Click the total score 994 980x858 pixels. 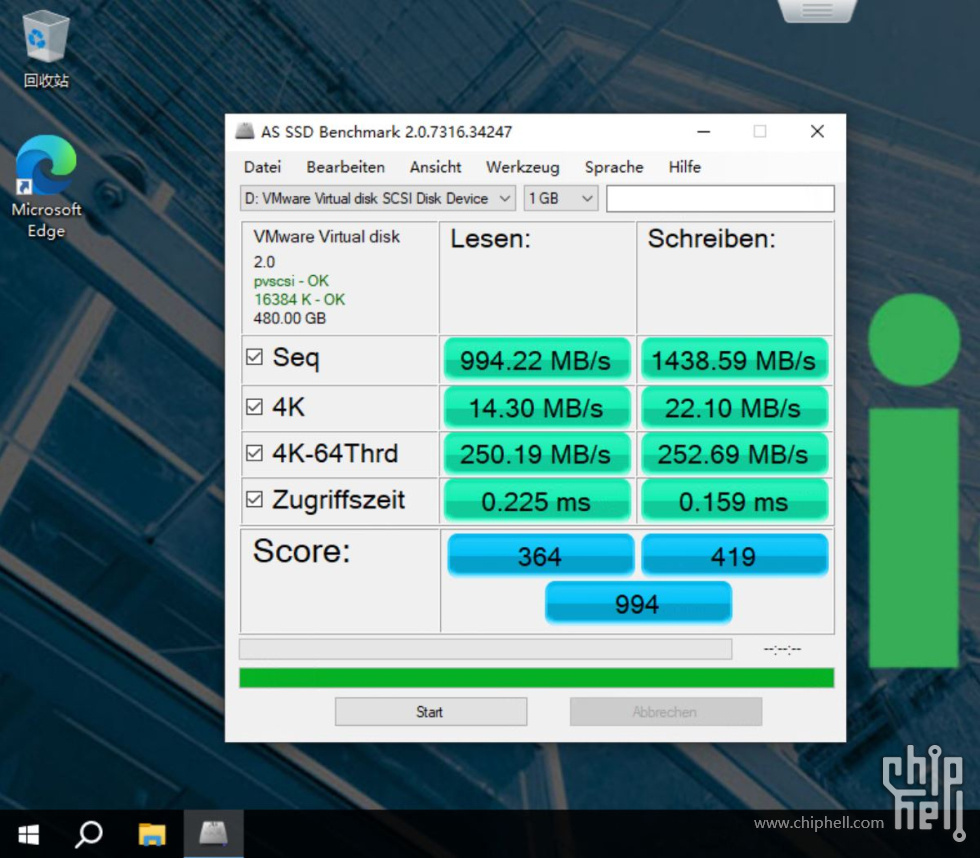[x=638, y=603]
